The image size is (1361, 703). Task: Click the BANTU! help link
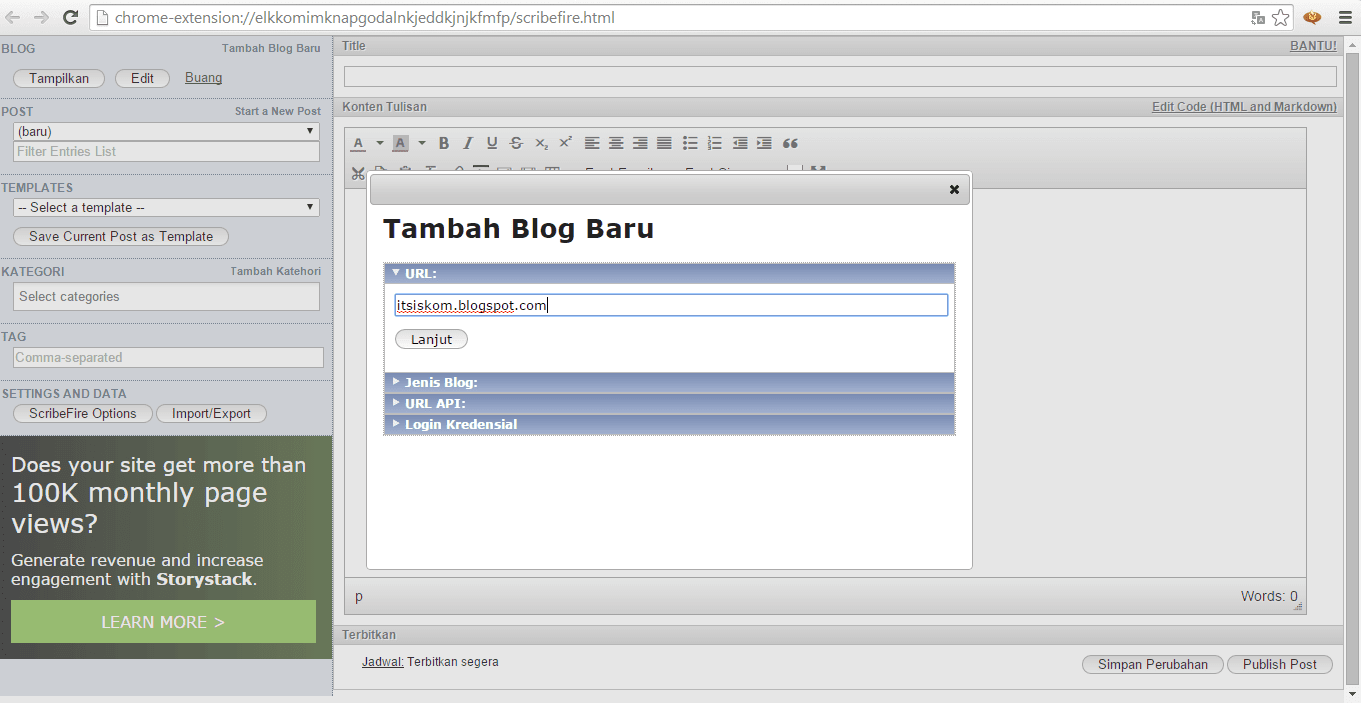click(x=1313, y=46)
